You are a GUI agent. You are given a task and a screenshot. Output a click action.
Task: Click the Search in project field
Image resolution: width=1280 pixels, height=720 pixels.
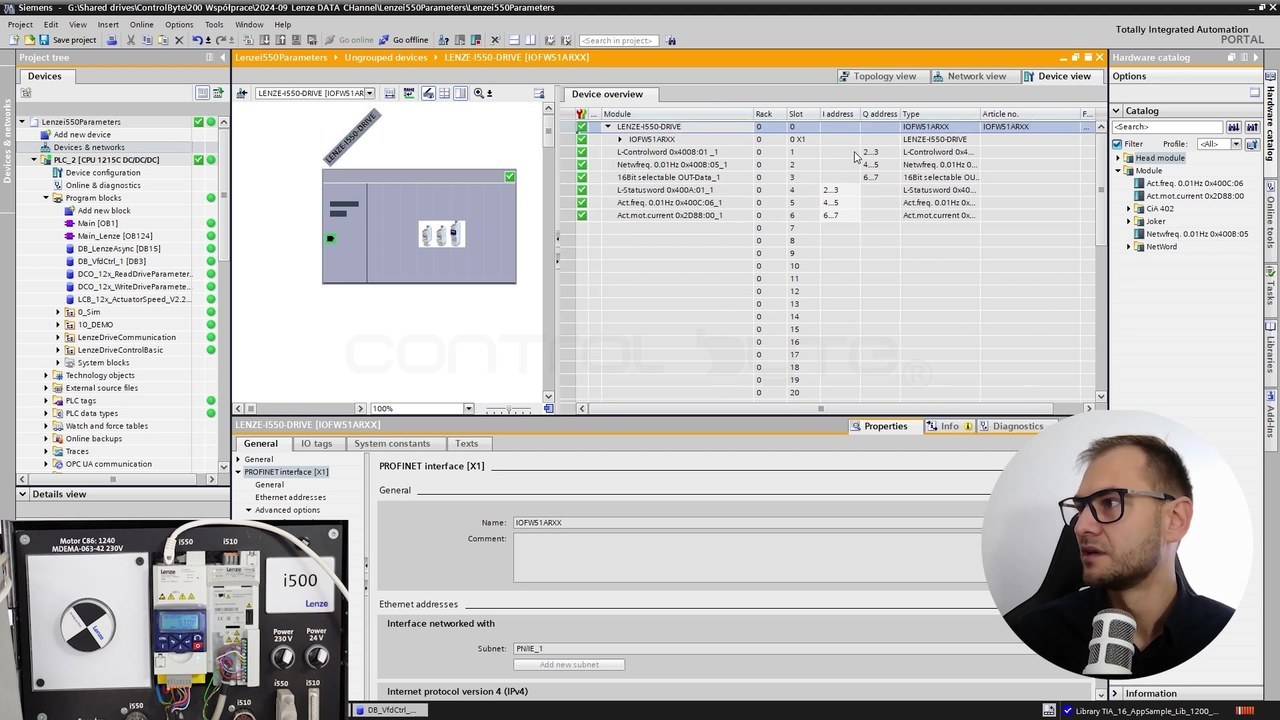pos(619,40)
